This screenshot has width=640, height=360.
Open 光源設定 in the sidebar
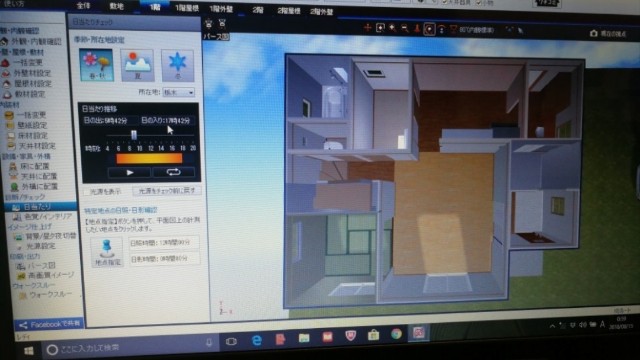click(36, 247)
